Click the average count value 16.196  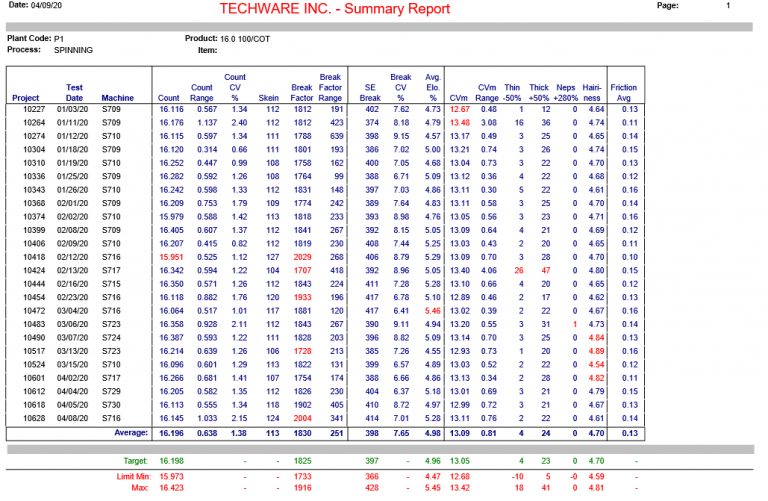tap(171, 433)
